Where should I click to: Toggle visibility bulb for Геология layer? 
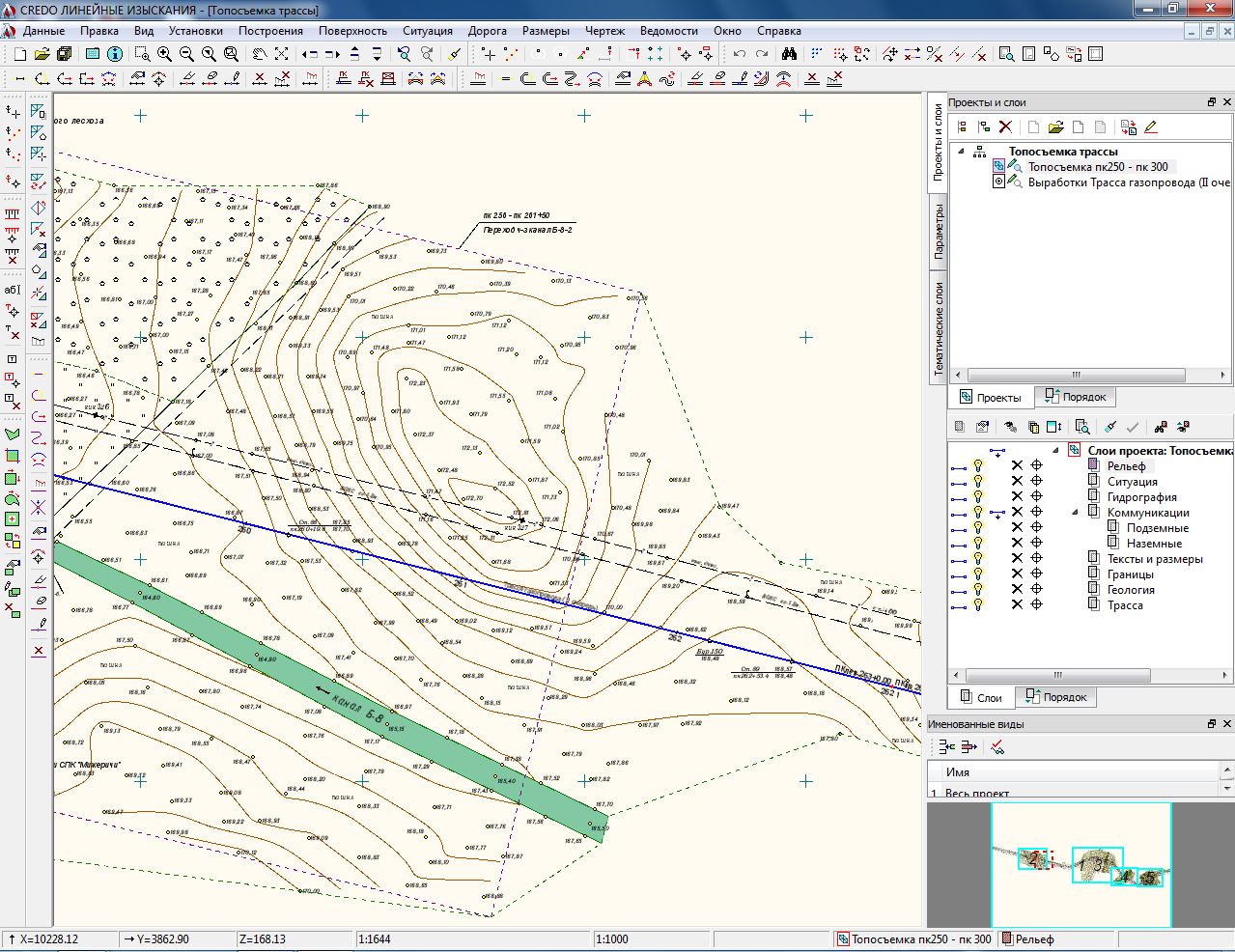[x=978, y=589]
